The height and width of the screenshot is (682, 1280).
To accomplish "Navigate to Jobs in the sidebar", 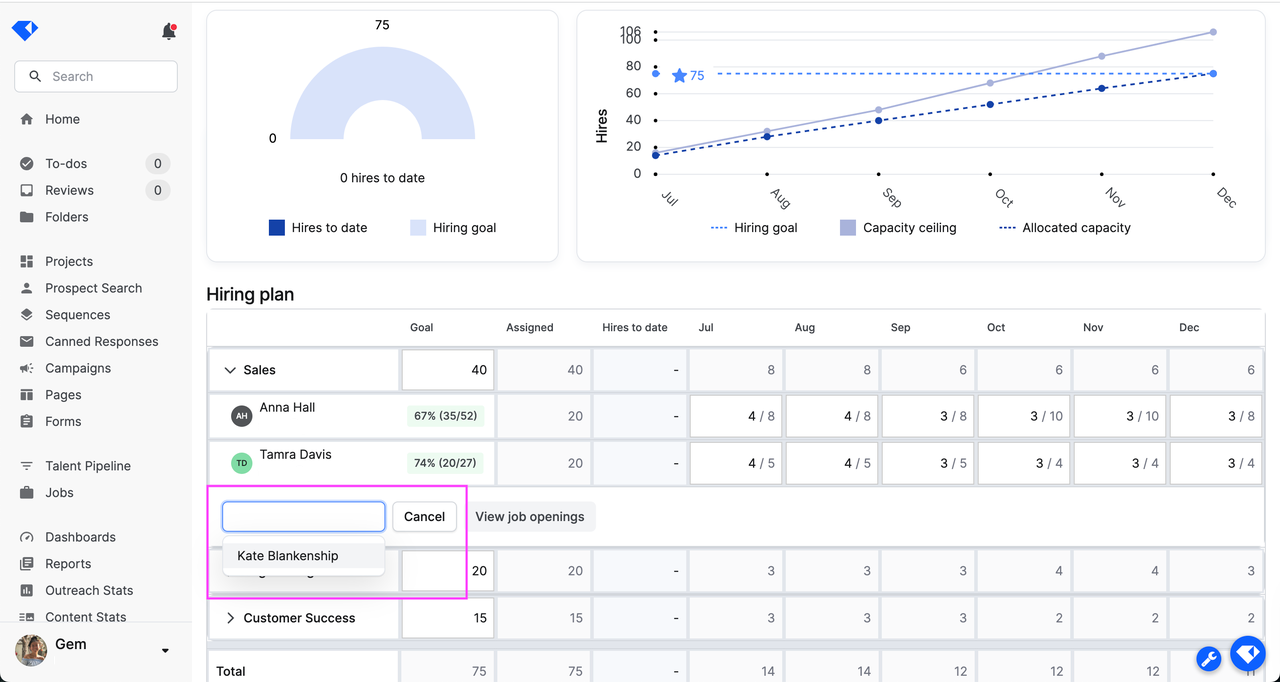I will tap(59, 493).
